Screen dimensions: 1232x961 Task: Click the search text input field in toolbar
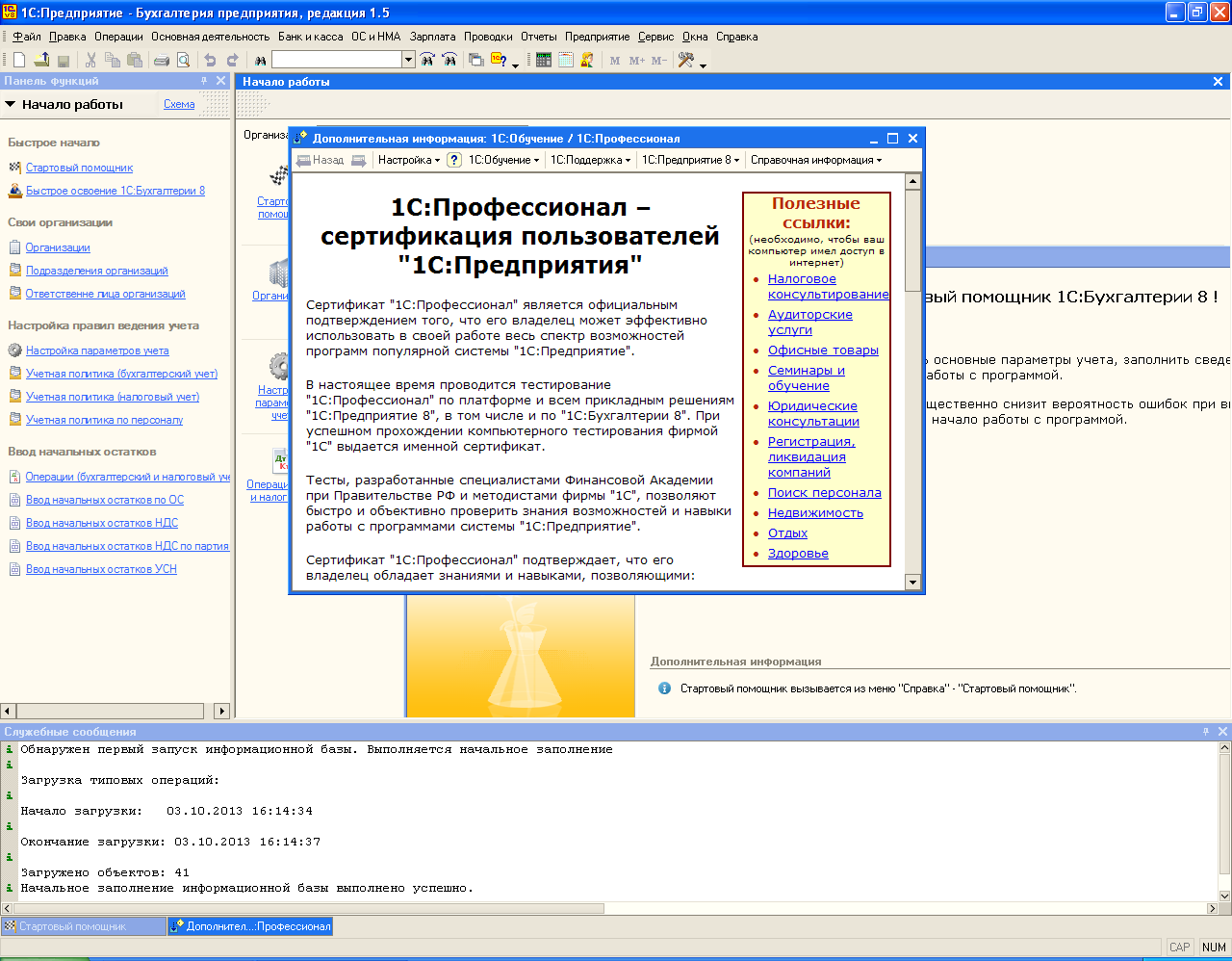point(336,60)
